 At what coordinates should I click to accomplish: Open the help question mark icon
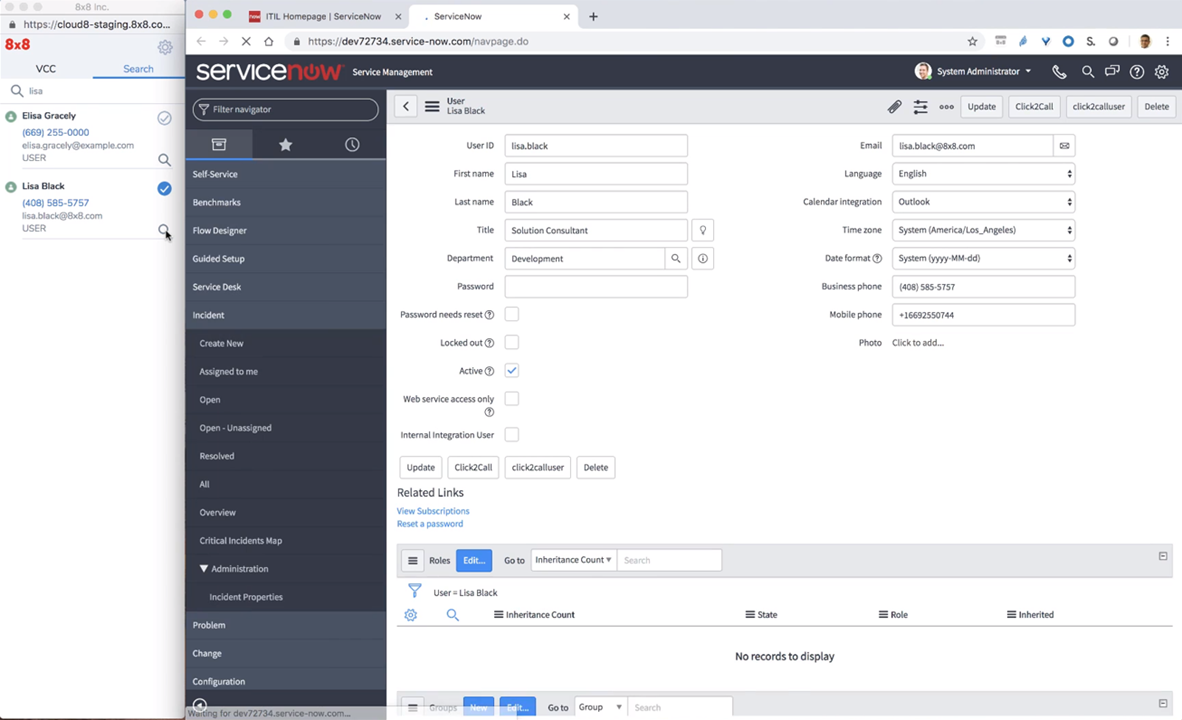click(1137, 72)
